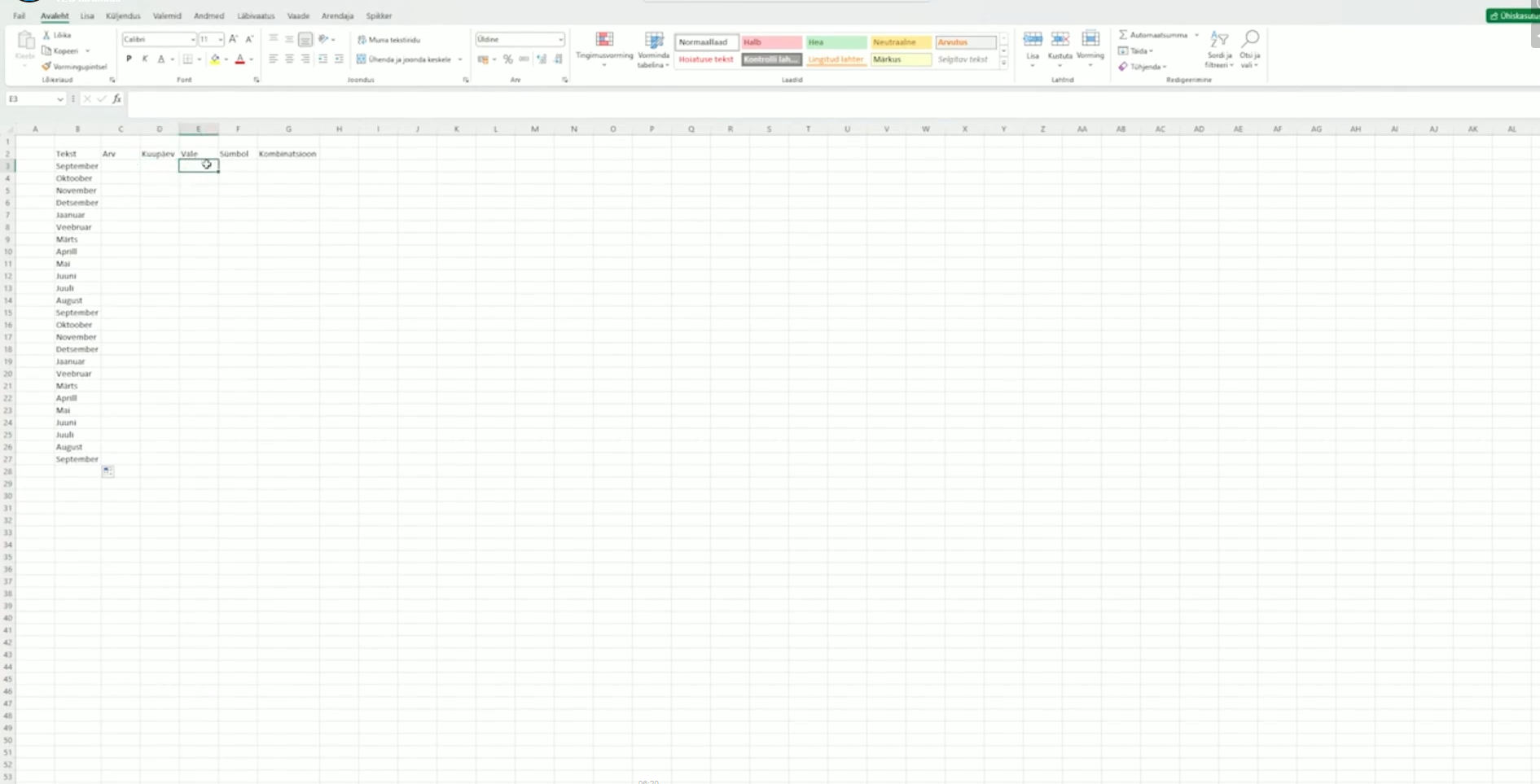
Task: Open Vorminda tabelina format as table
Action: [x=653, y=50]
